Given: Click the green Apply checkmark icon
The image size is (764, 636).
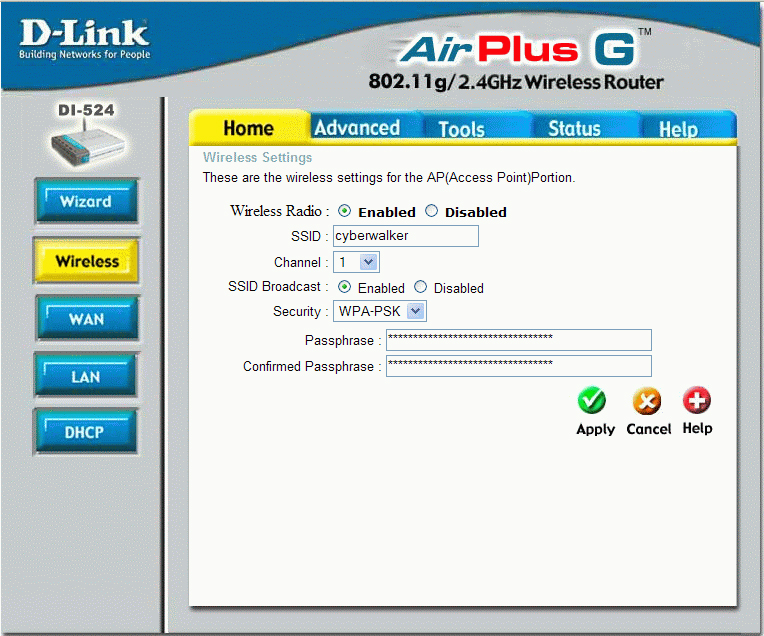Looking at the screenshot, I should click(x=592, y=401).
